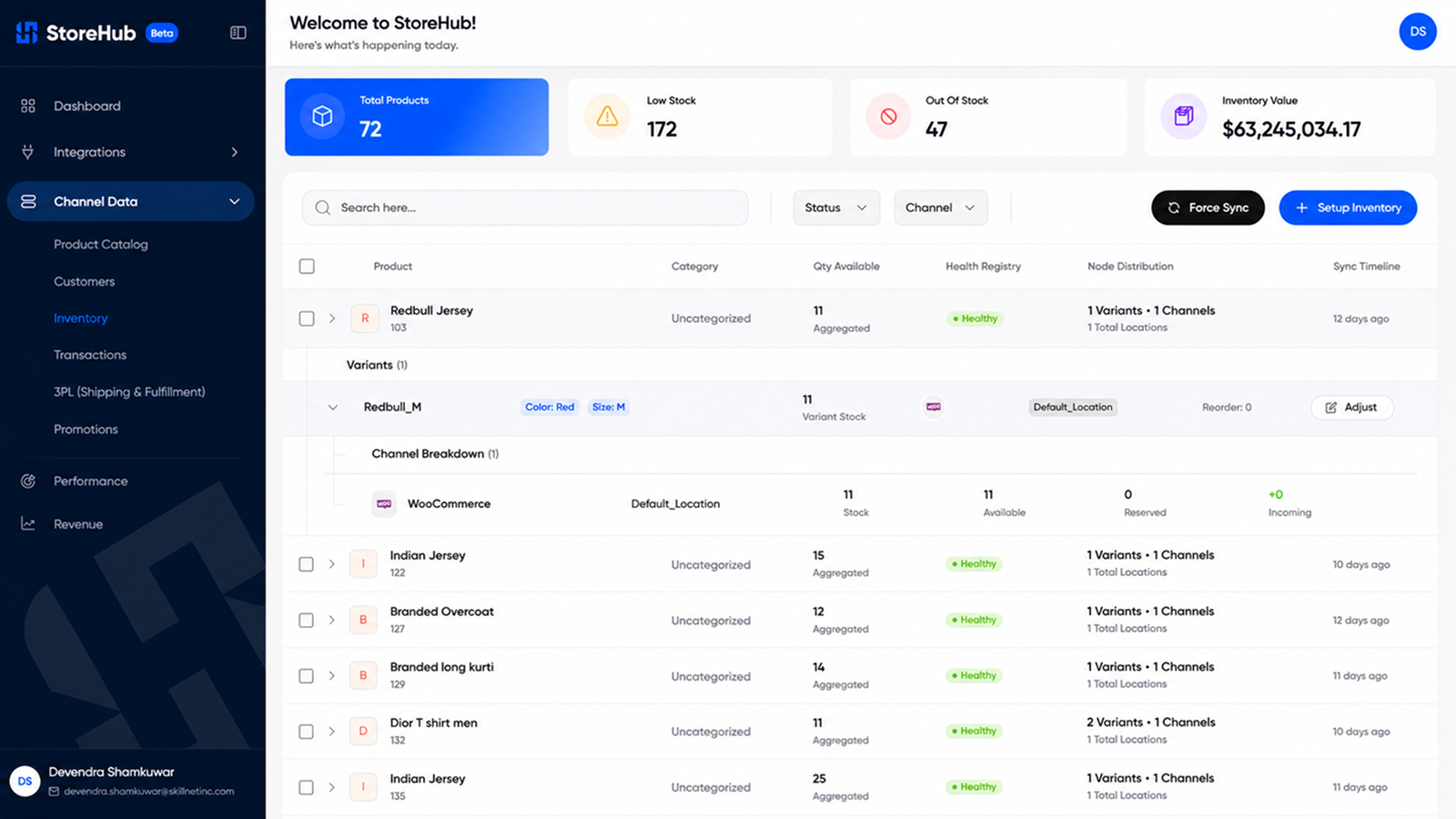Image resolution: width=1456 pixels, height=819 pixels.
Task: Click the Performance target icon
Action: pyautogui.click(x=28, y=480)
